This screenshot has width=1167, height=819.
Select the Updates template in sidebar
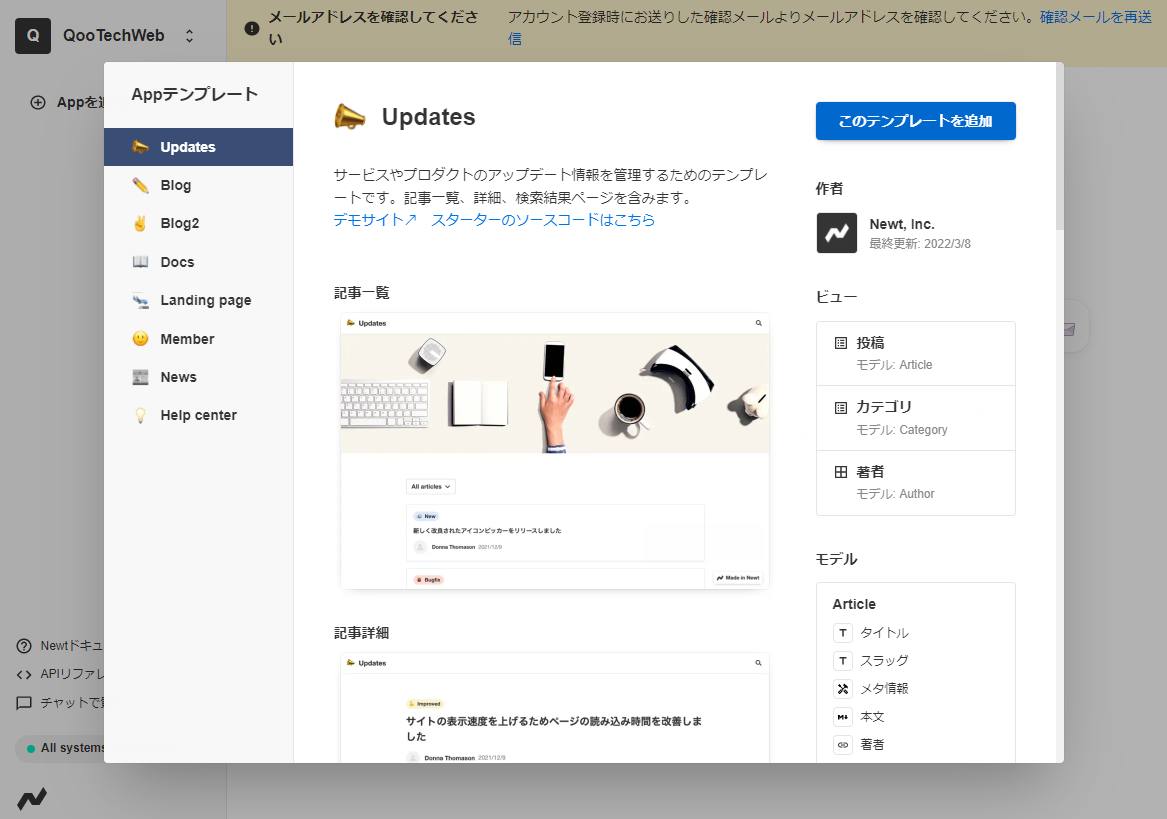(198, 147)
